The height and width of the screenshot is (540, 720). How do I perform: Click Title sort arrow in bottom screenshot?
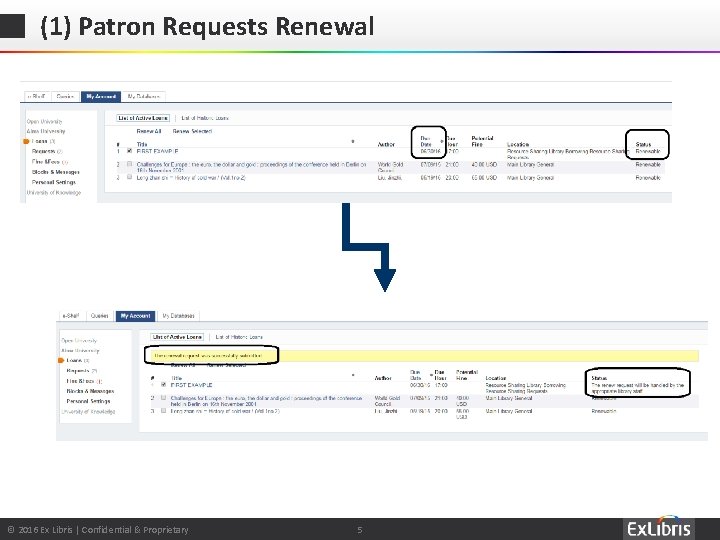coord(353,375)
